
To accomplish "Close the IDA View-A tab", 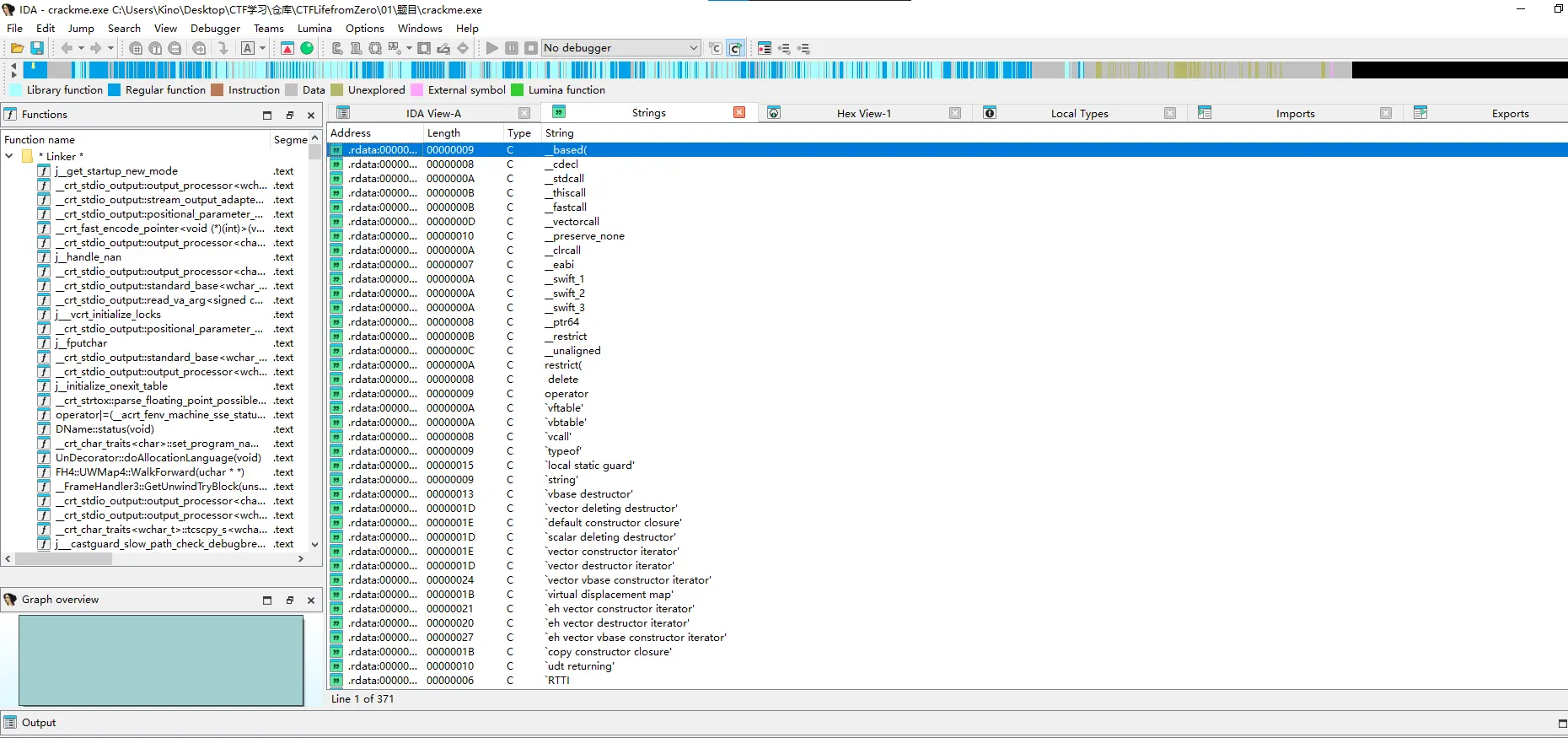I will [x=524, y=113].
